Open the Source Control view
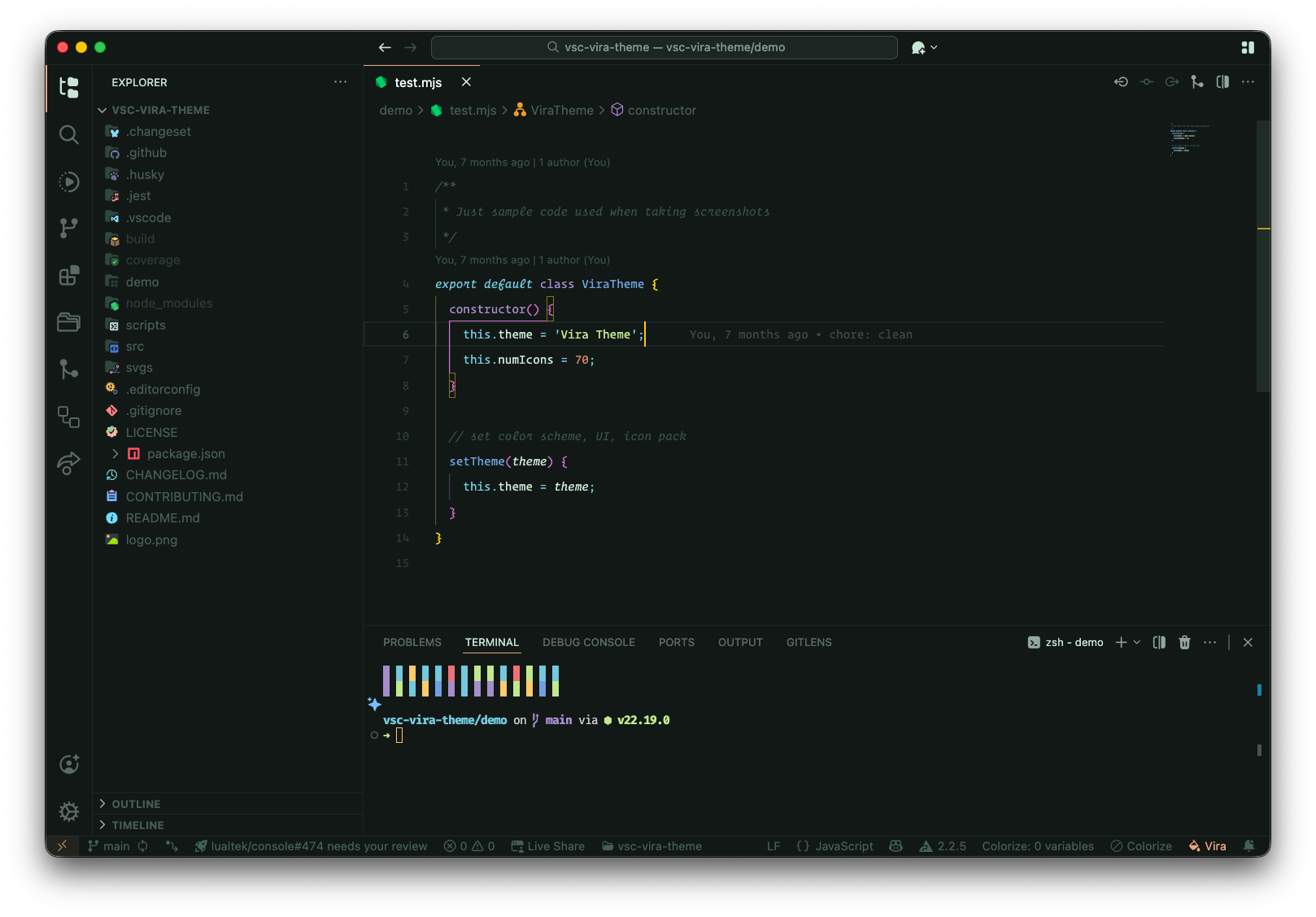The height and width of the screenshot is (917, 1316). (69, 228)
